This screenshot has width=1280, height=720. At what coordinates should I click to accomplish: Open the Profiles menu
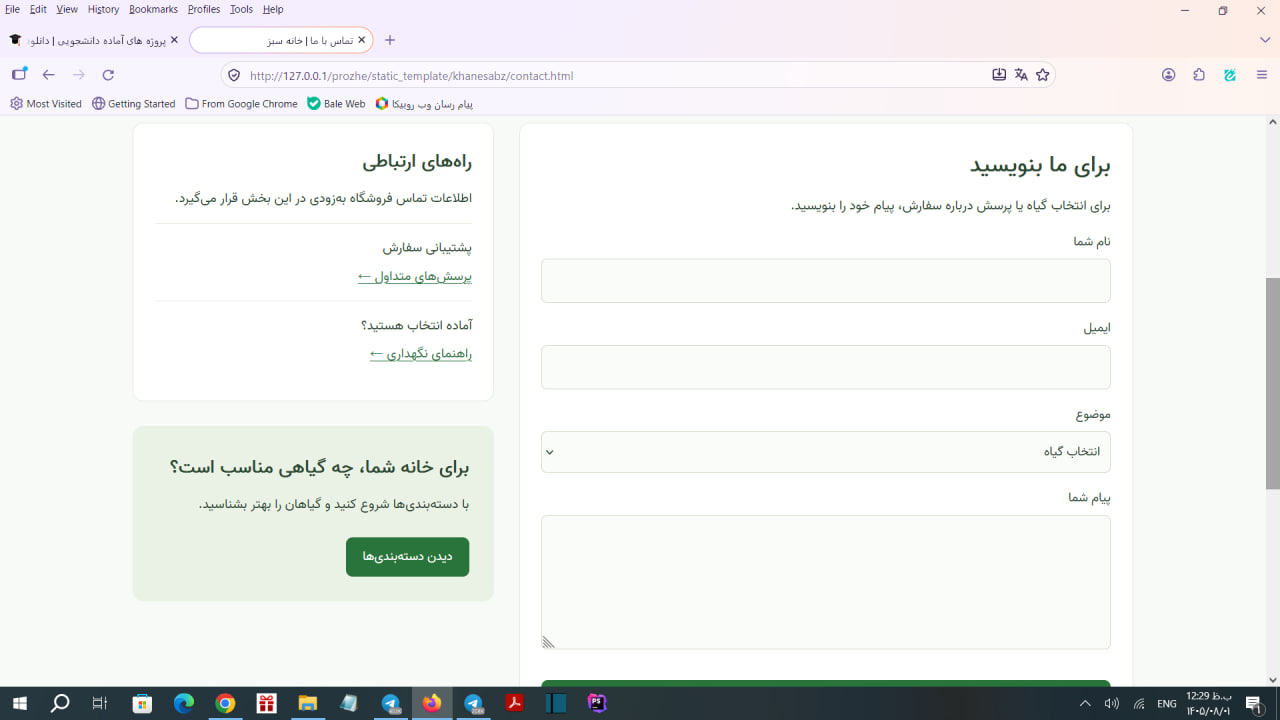click(x=204, y=9)
